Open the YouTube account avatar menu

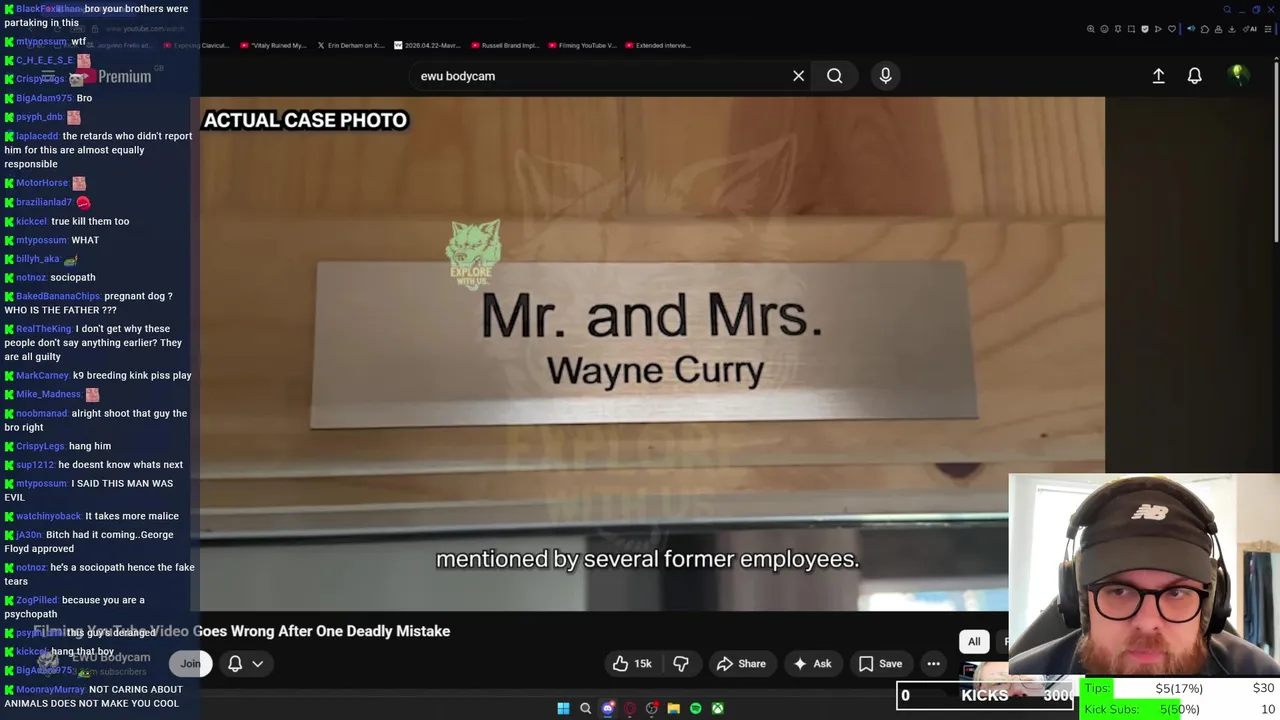pyautogui.click(x=1238, y=75)
